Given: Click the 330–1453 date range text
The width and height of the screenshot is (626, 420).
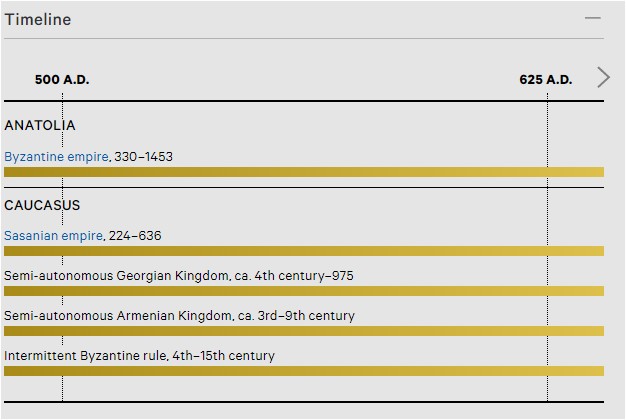Looking at the screenshot, I should (143, 157).
